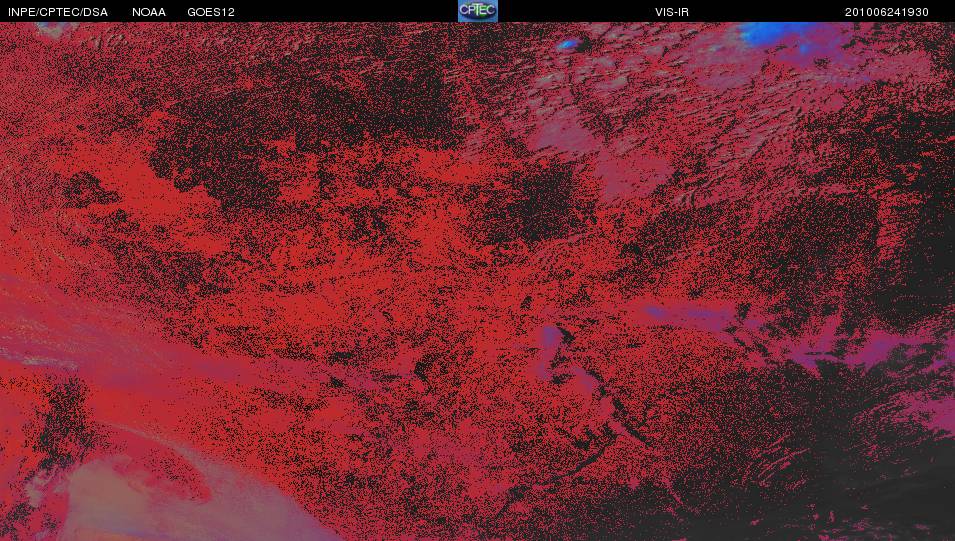Viewport: 955px width, 541px height.
Task: Click the NOAA label in the header
Action: click(x=149, y=12)
